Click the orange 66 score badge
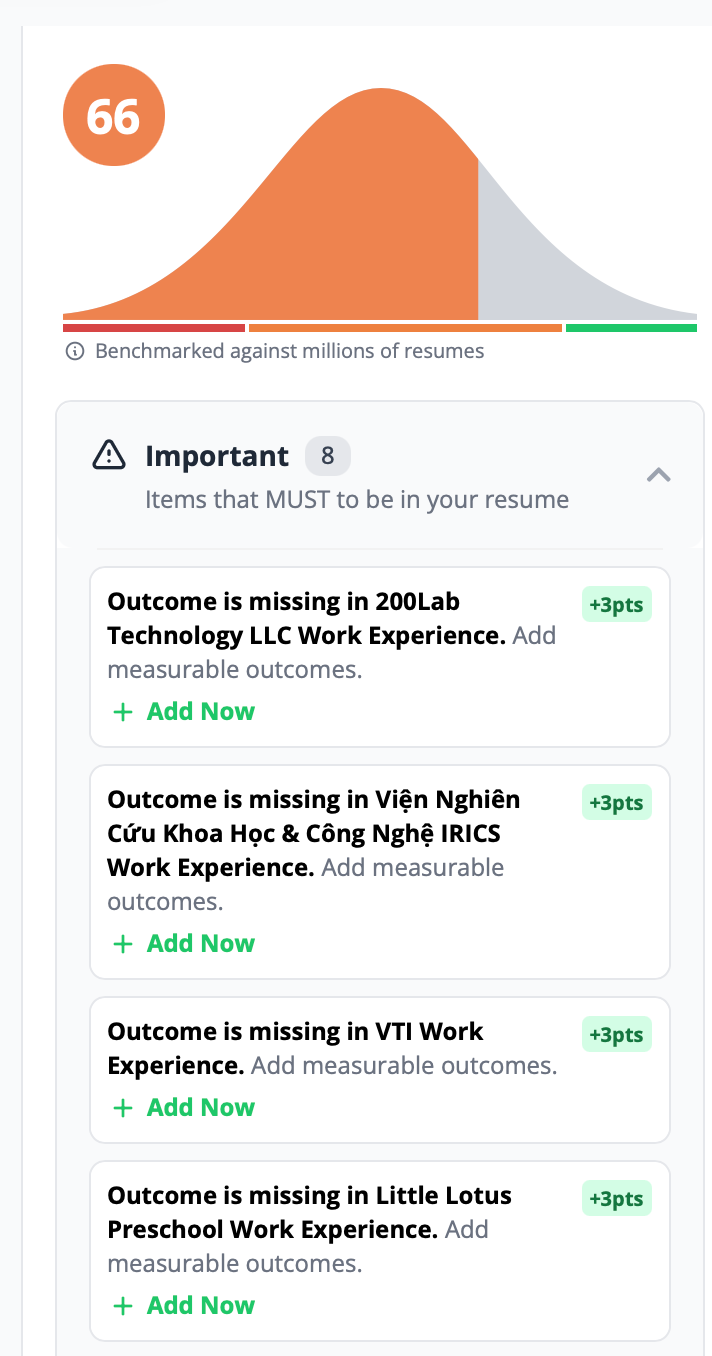This screenshot has height=1356, width=712. pos(113,117)
